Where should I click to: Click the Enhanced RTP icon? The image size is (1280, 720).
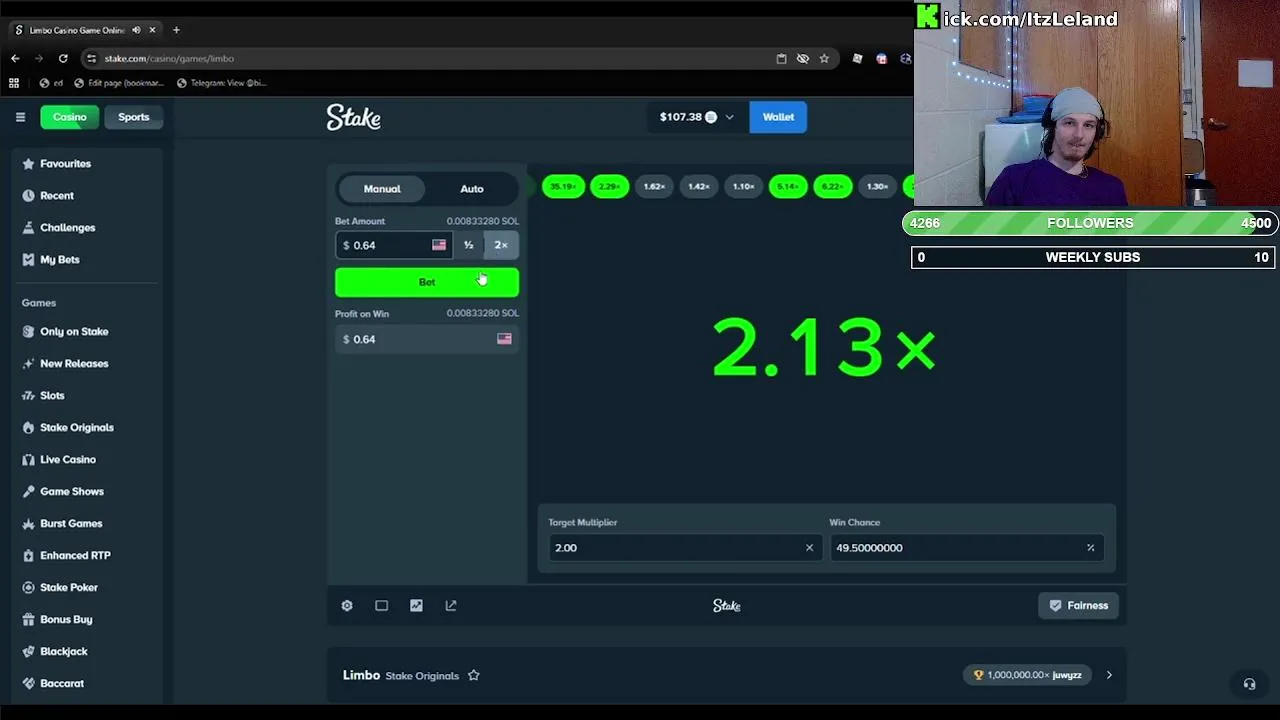[28, 555]
